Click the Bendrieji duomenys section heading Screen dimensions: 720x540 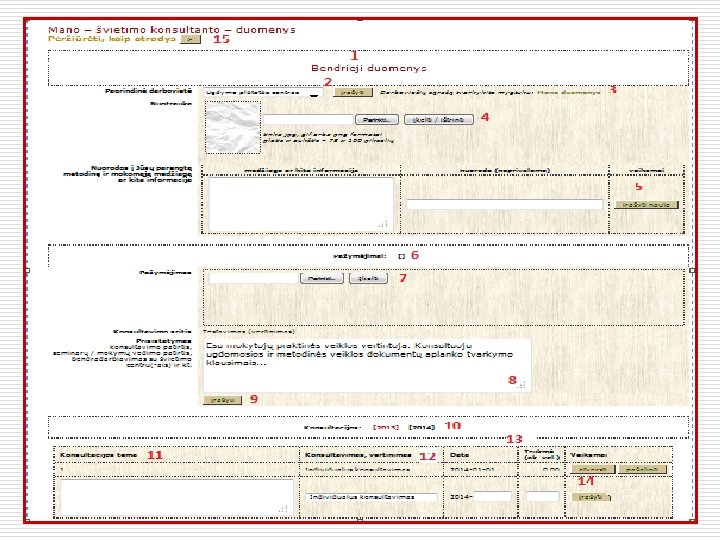tap(369, 68)
